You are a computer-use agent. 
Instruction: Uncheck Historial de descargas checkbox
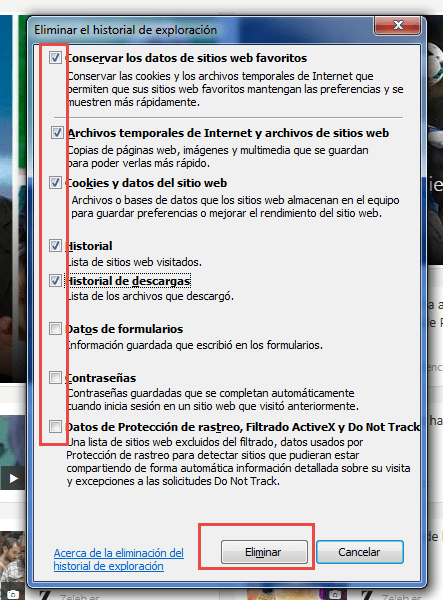(x=55, y=280)
